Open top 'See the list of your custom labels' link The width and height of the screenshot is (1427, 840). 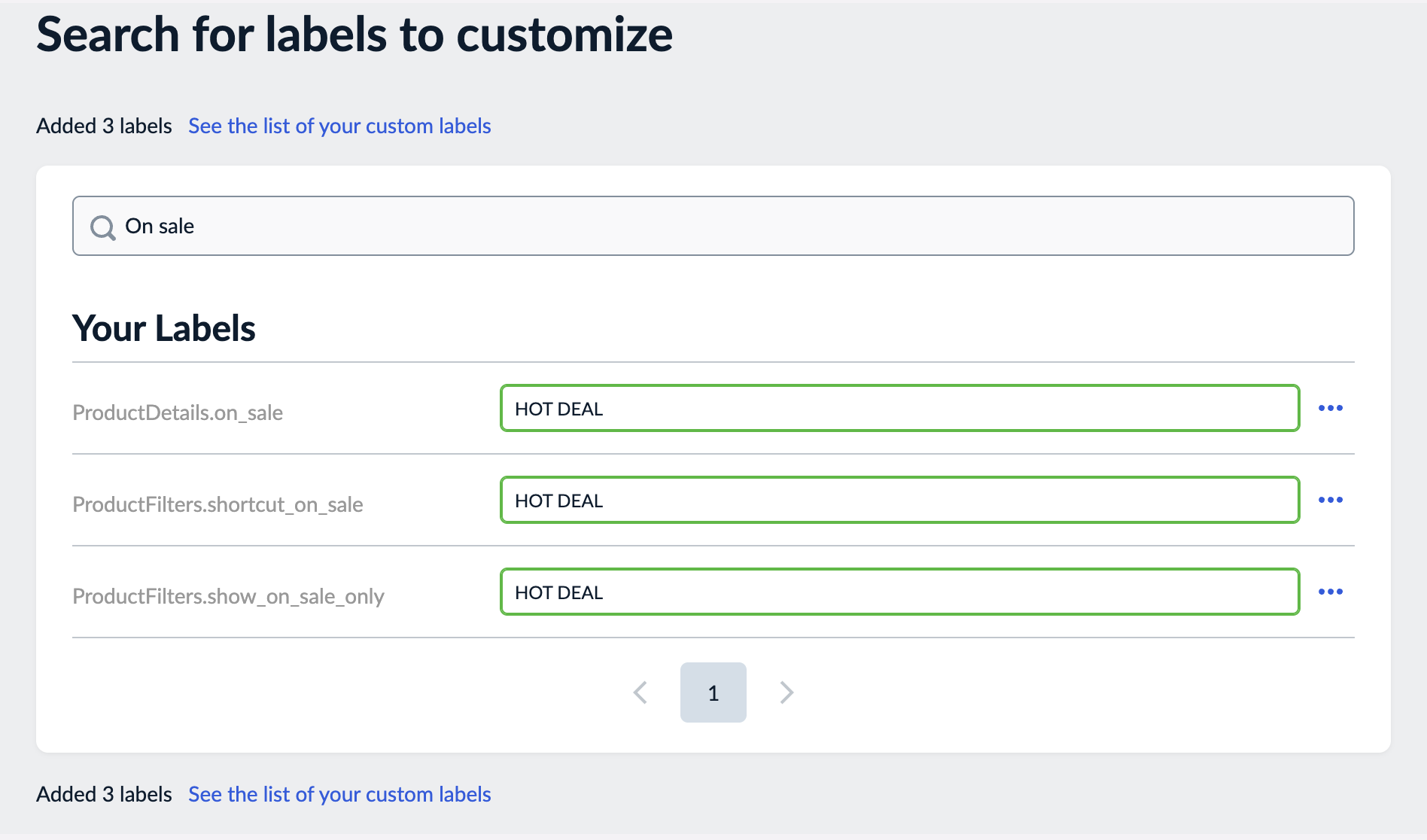click(x=339, y=126)
